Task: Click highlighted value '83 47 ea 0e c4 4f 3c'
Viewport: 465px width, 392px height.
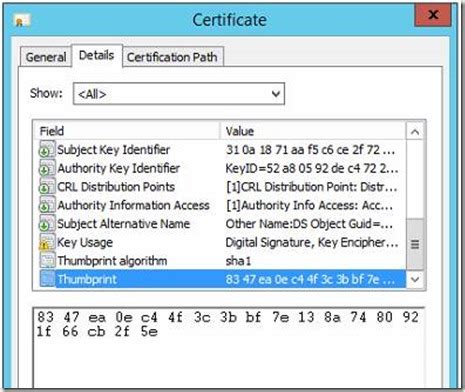Action: (310, 279)
